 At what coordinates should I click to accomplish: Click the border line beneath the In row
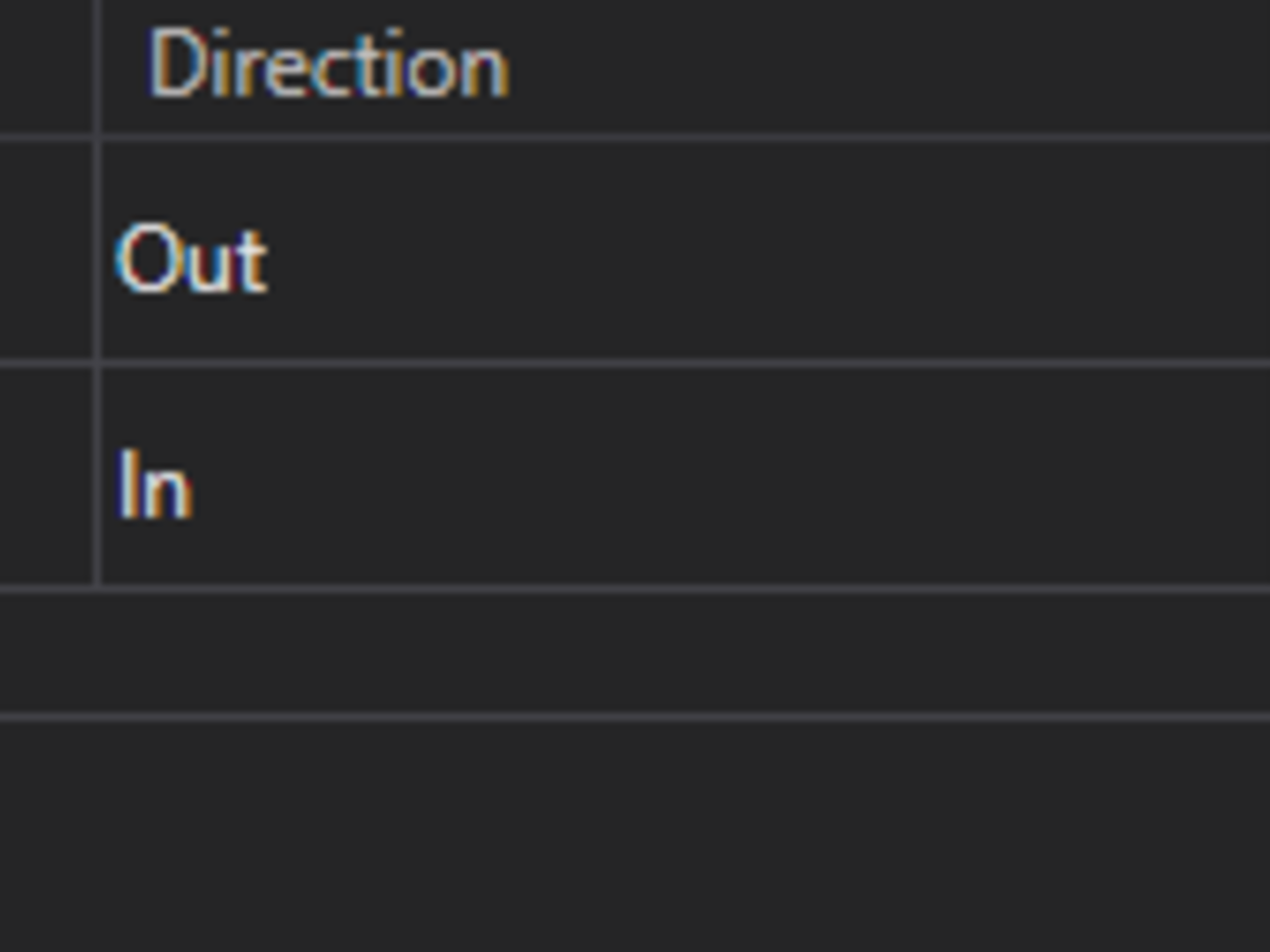pyautogui.click(x=635, y=589)
